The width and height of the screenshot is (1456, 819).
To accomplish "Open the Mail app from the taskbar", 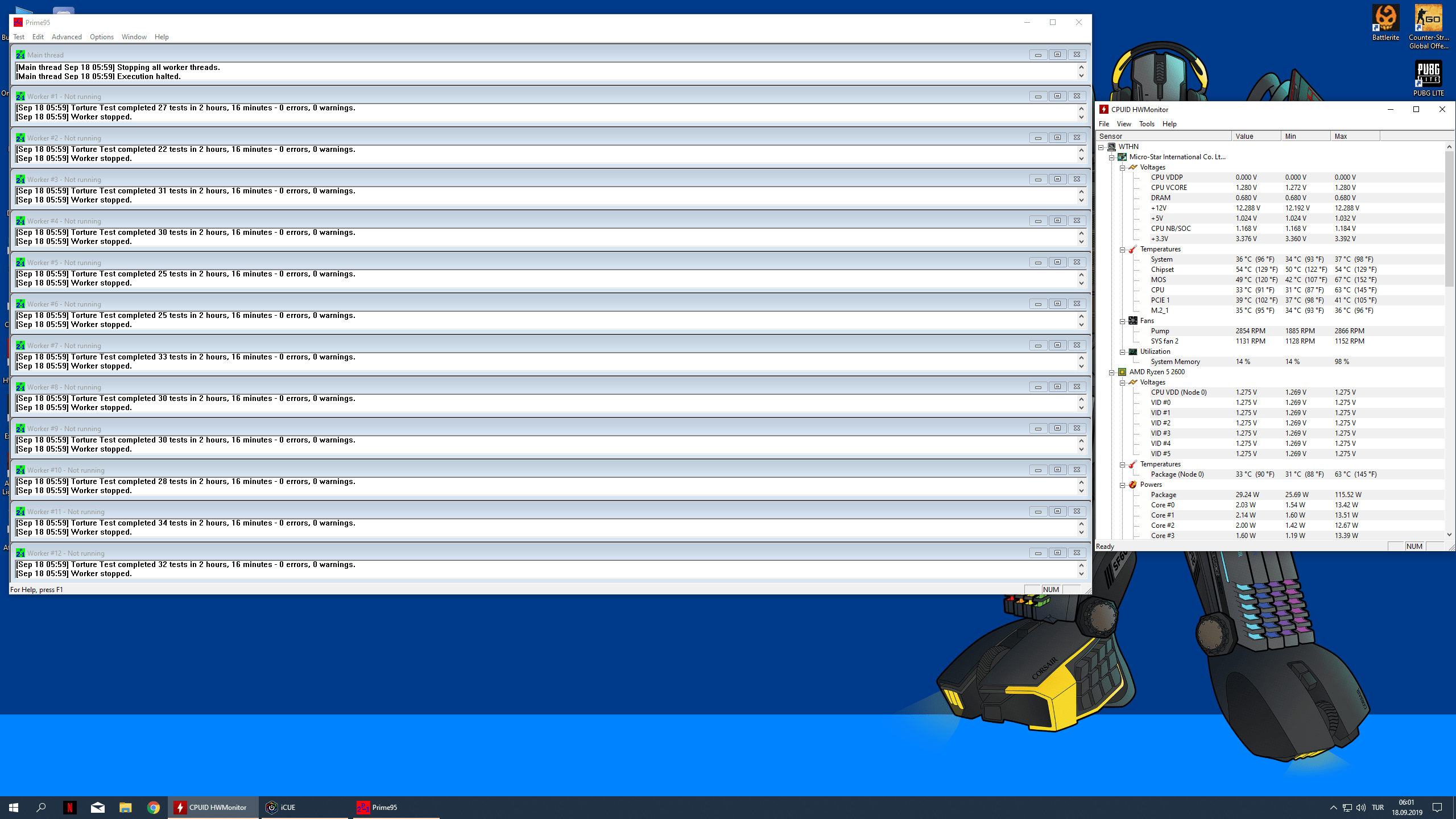I will (x=98, y=807).
